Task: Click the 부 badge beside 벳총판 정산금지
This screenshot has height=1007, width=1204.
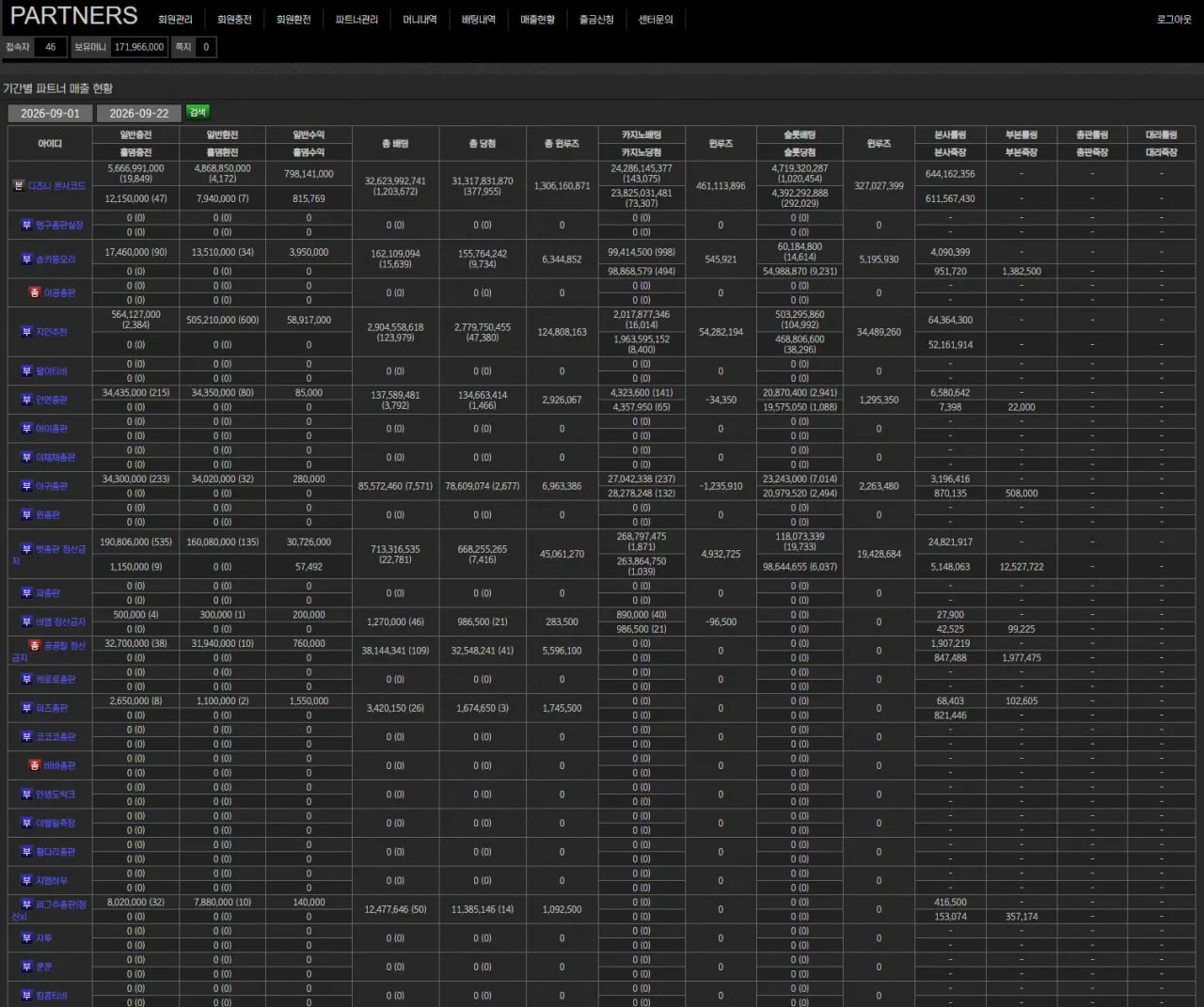Action: (26, 548)
